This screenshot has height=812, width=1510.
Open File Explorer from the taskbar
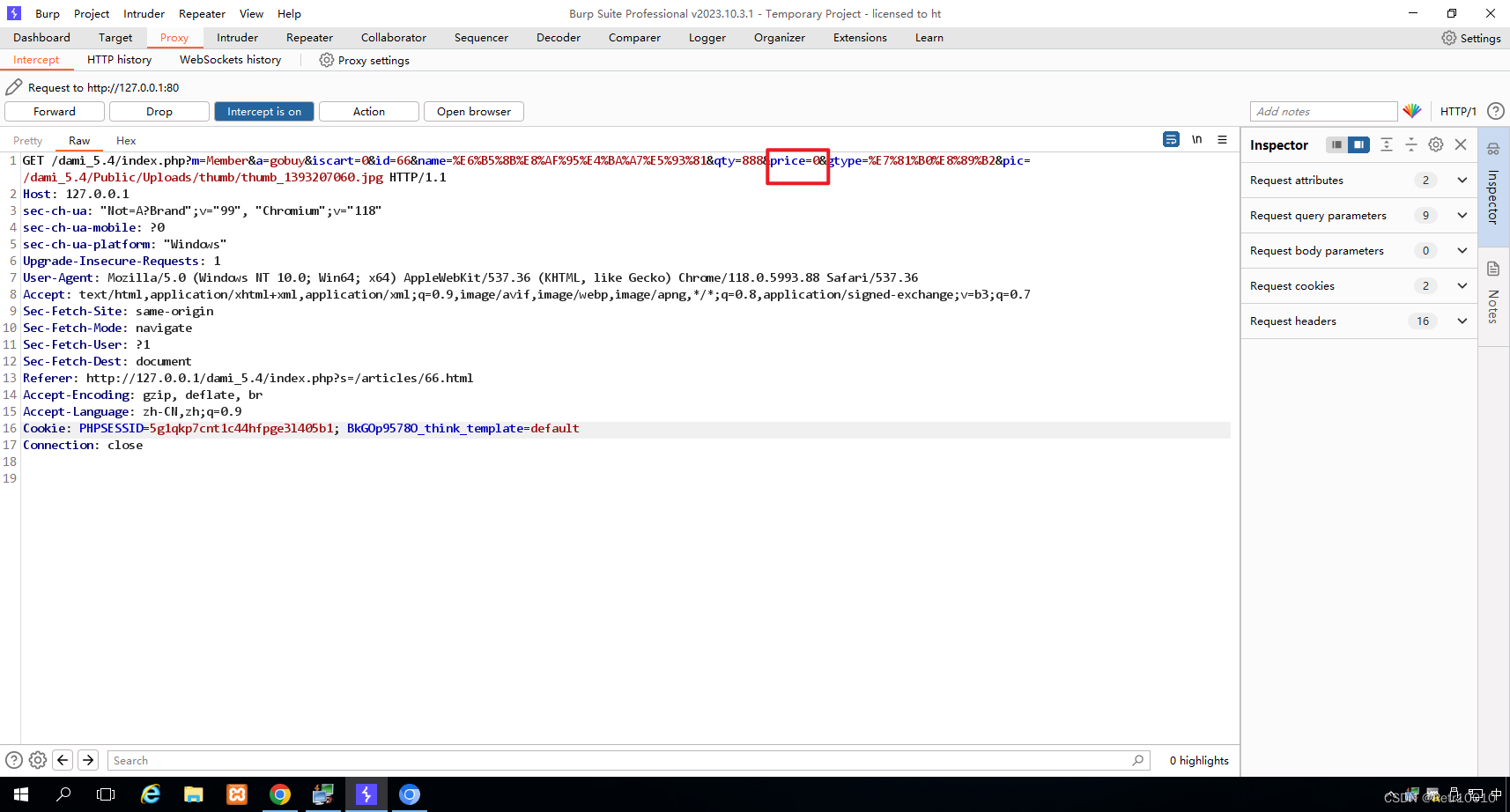coord(194,794)
